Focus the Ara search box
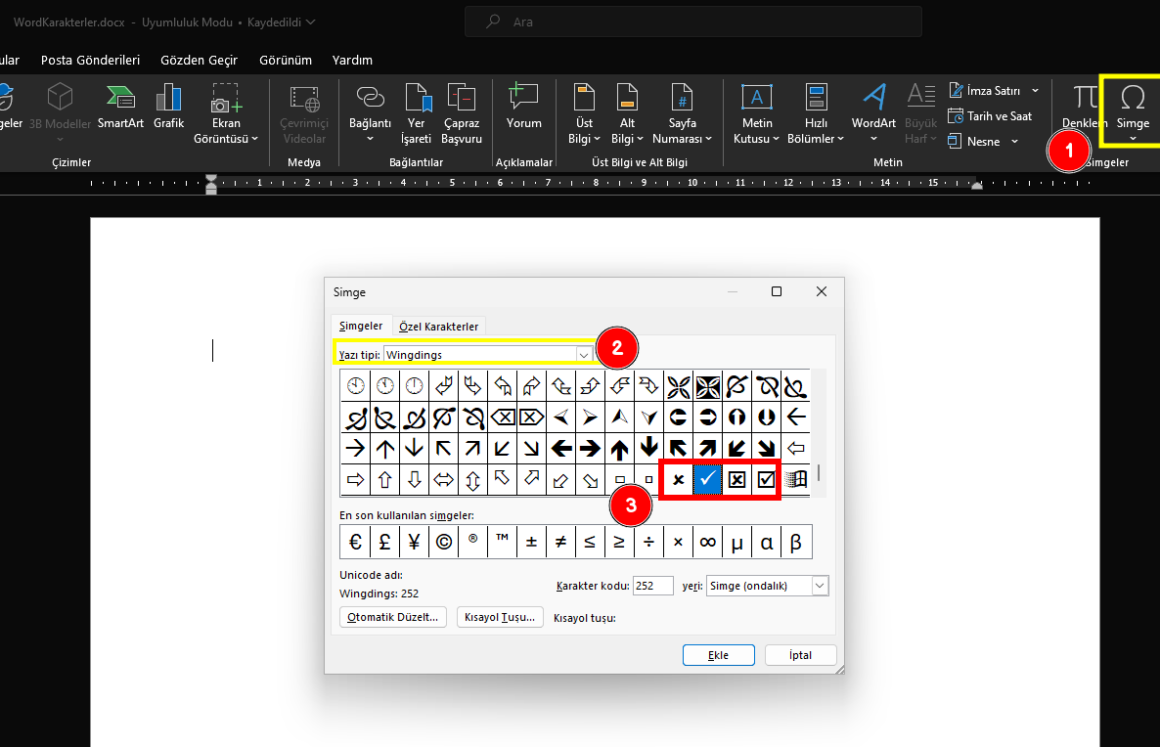The width and height of the screenshot is (1160, 747). pyautogui.click(x=693, y=22)
